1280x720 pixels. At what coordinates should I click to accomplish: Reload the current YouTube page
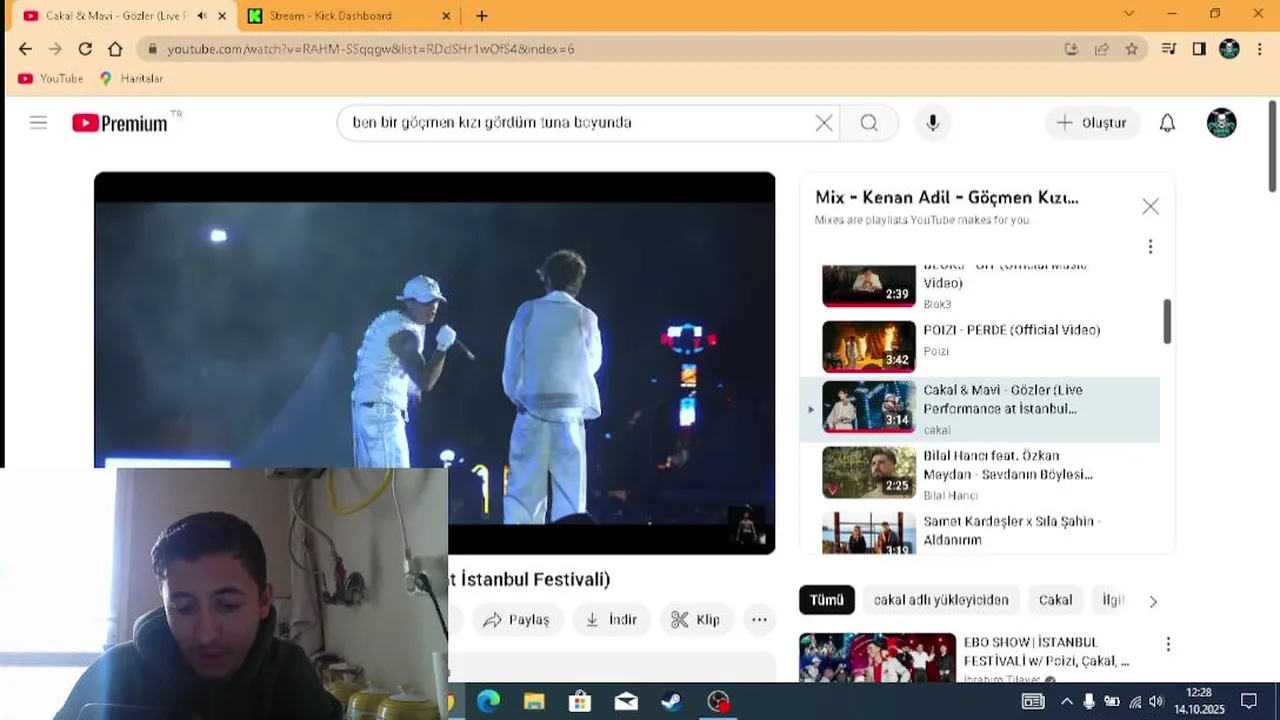coord(85,49)
